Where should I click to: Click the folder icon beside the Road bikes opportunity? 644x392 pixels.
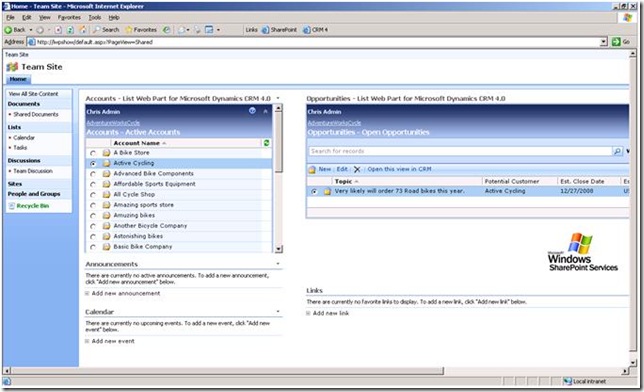pyautogui.click(x=327, y=191)
